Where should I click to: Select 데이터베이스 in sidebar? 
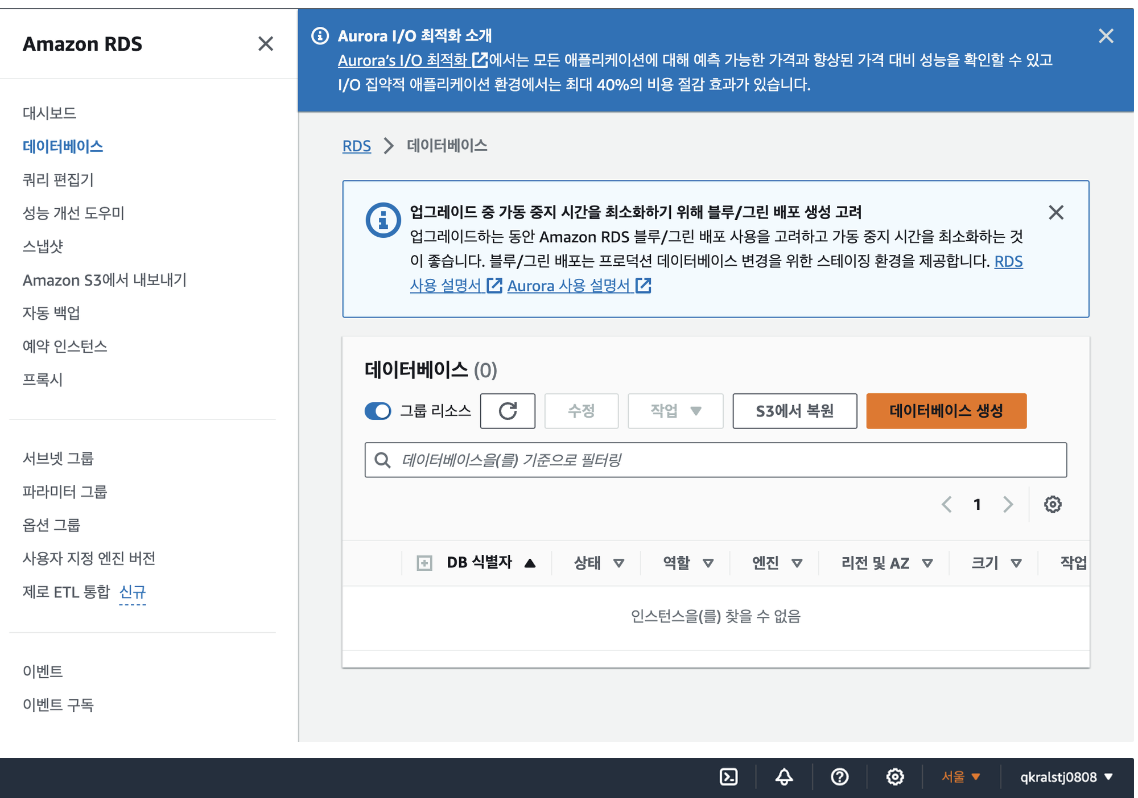62,147
